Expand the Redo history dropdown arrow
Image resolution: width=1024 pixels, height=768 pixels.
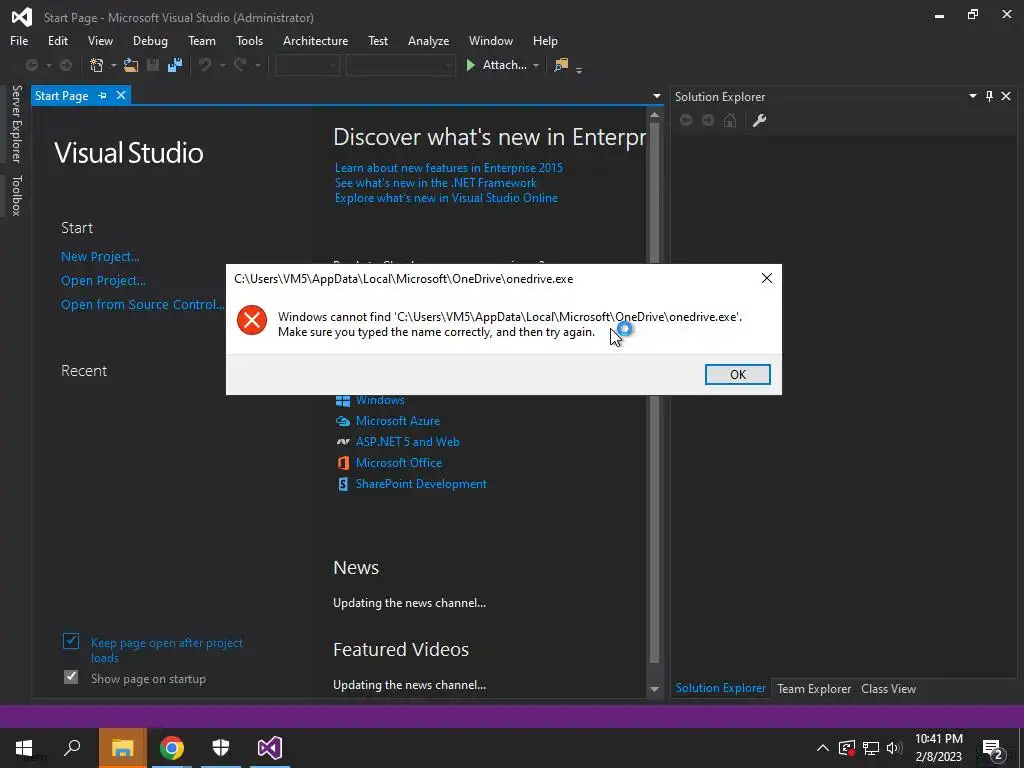click(258, 65)
